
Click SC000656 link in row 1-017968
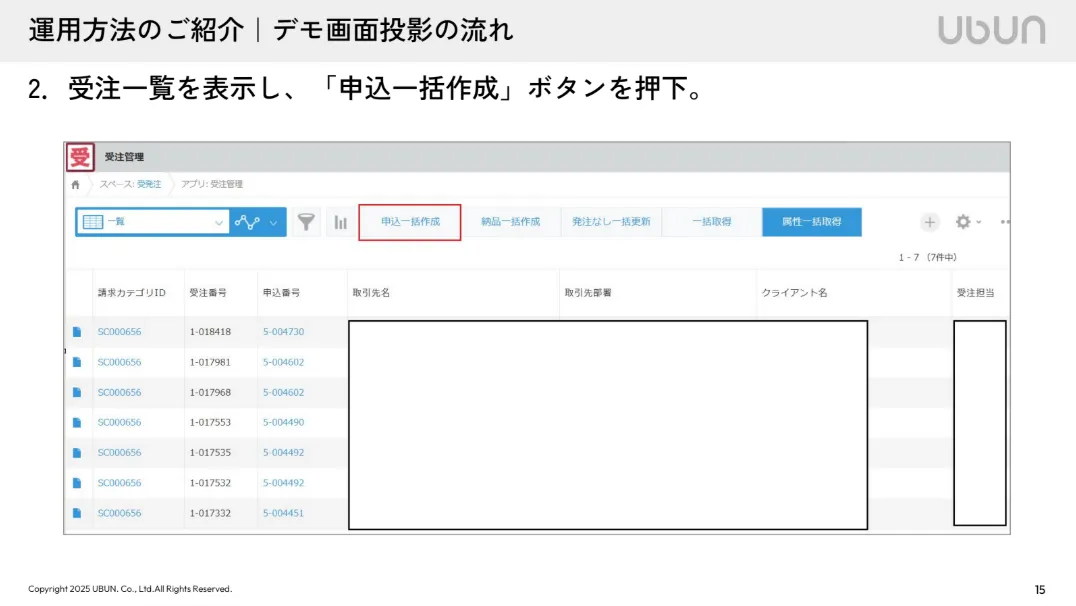point(119,392)
